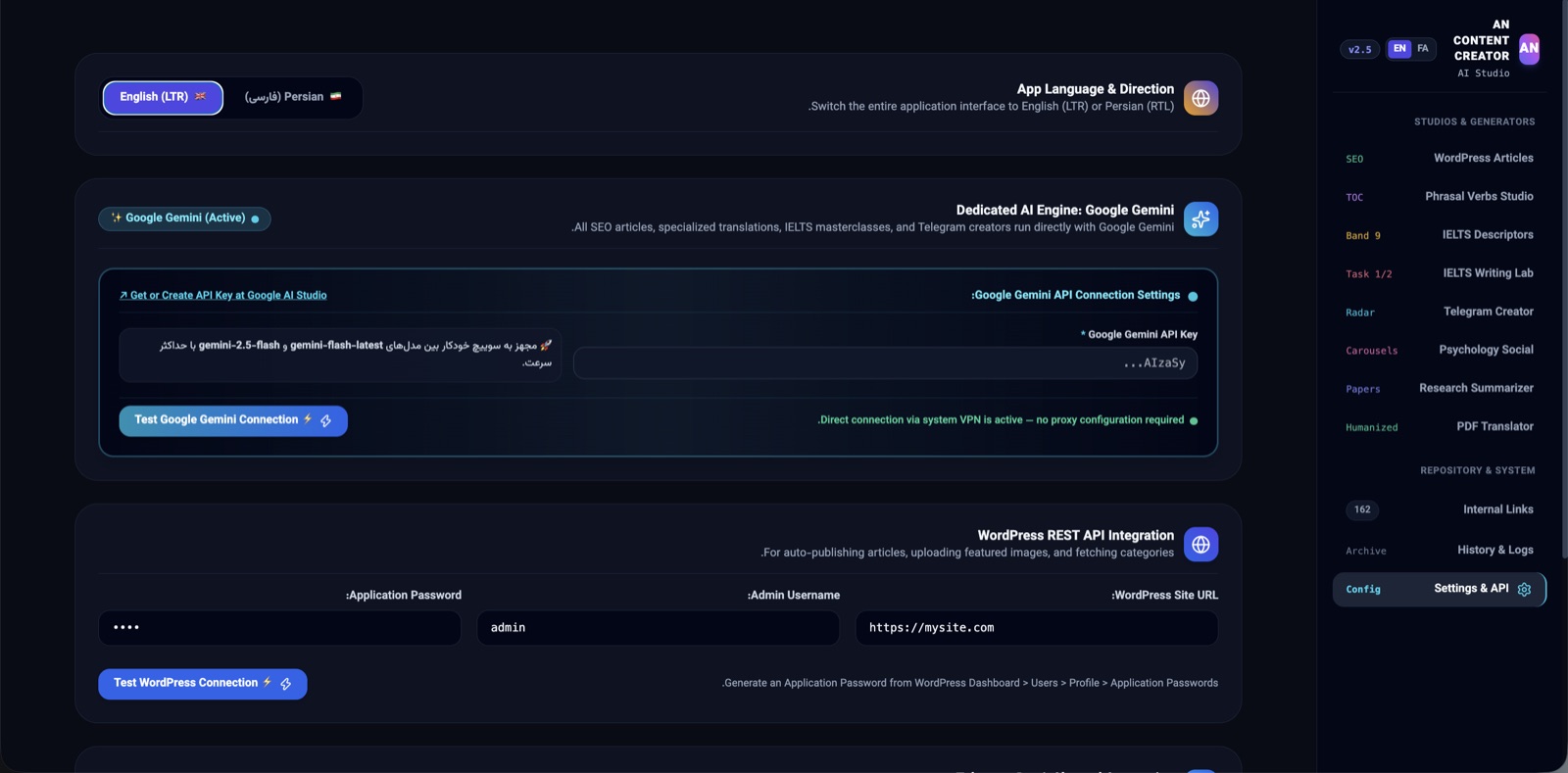Click the STUDIOS & GENERATORS section heading
Screen dimensions: 1568x773
pos(1475,121)
